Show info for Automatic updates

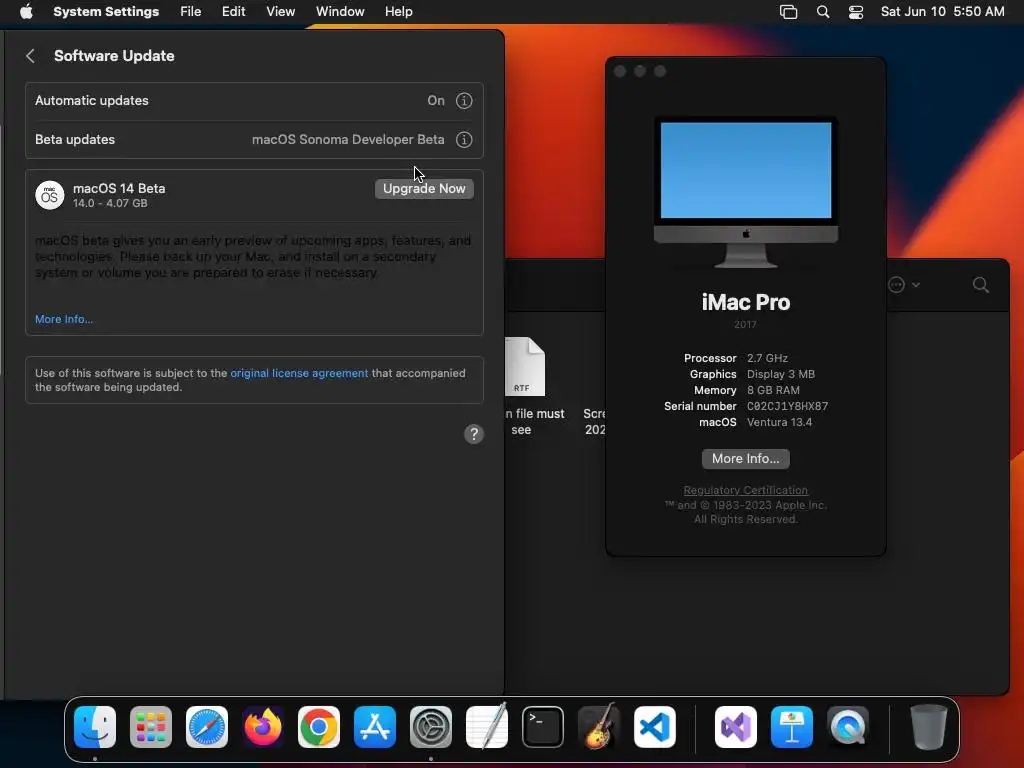pos(464,101)
